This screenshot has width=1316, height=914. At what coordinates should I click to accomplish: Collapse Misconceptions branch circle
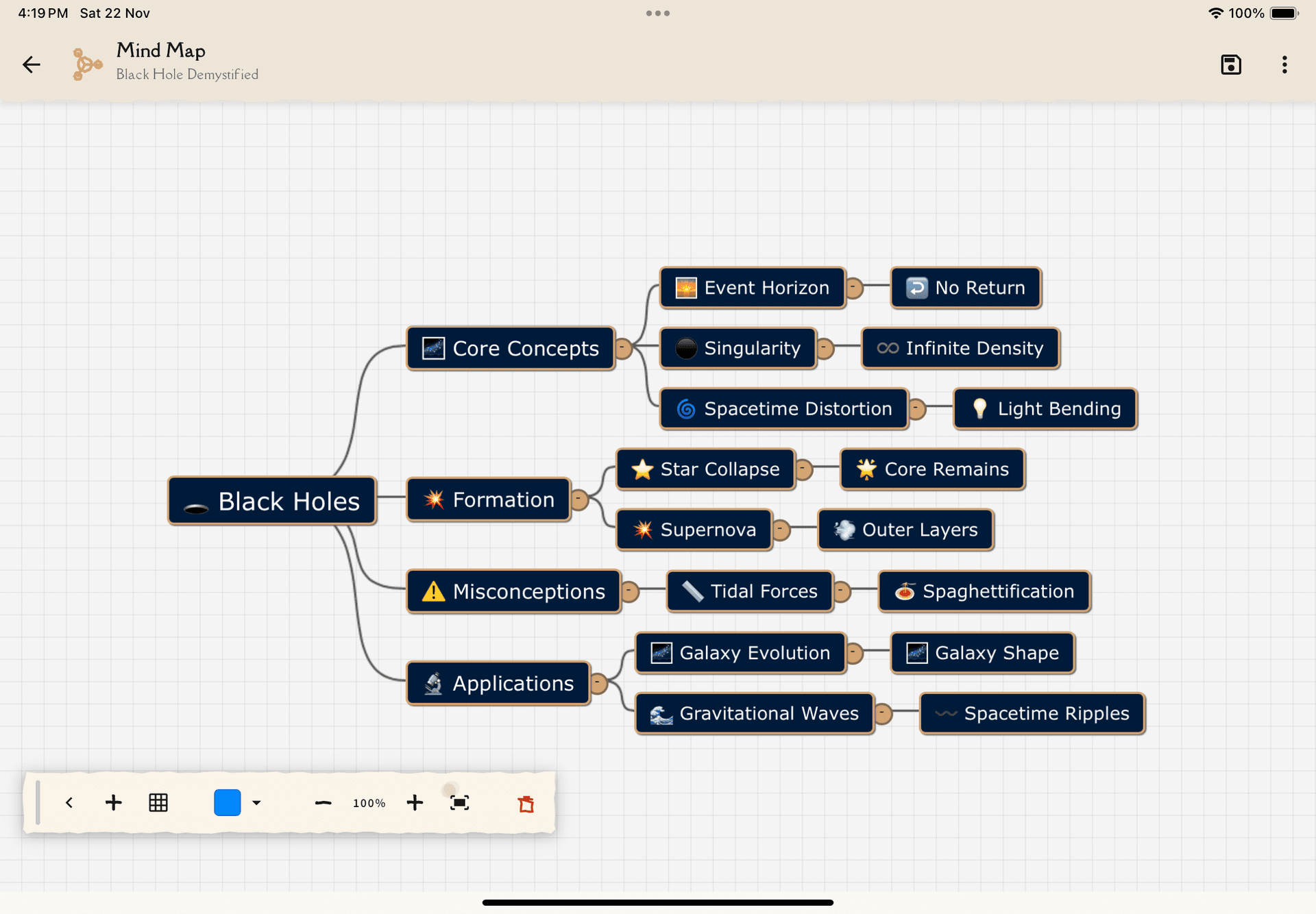pyautogui.click(x=629, y=591)
